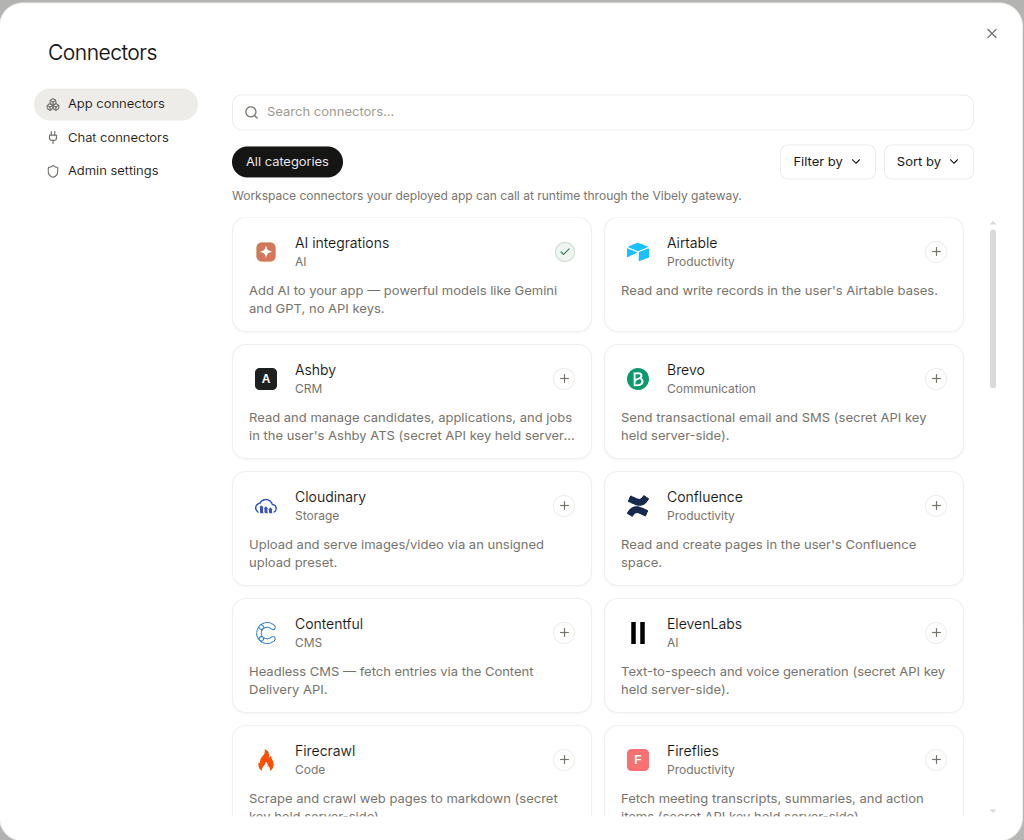This screenshot has width=1024, height=840.
Task: Focus the Search connectors field
Action: tap(603, 112)
